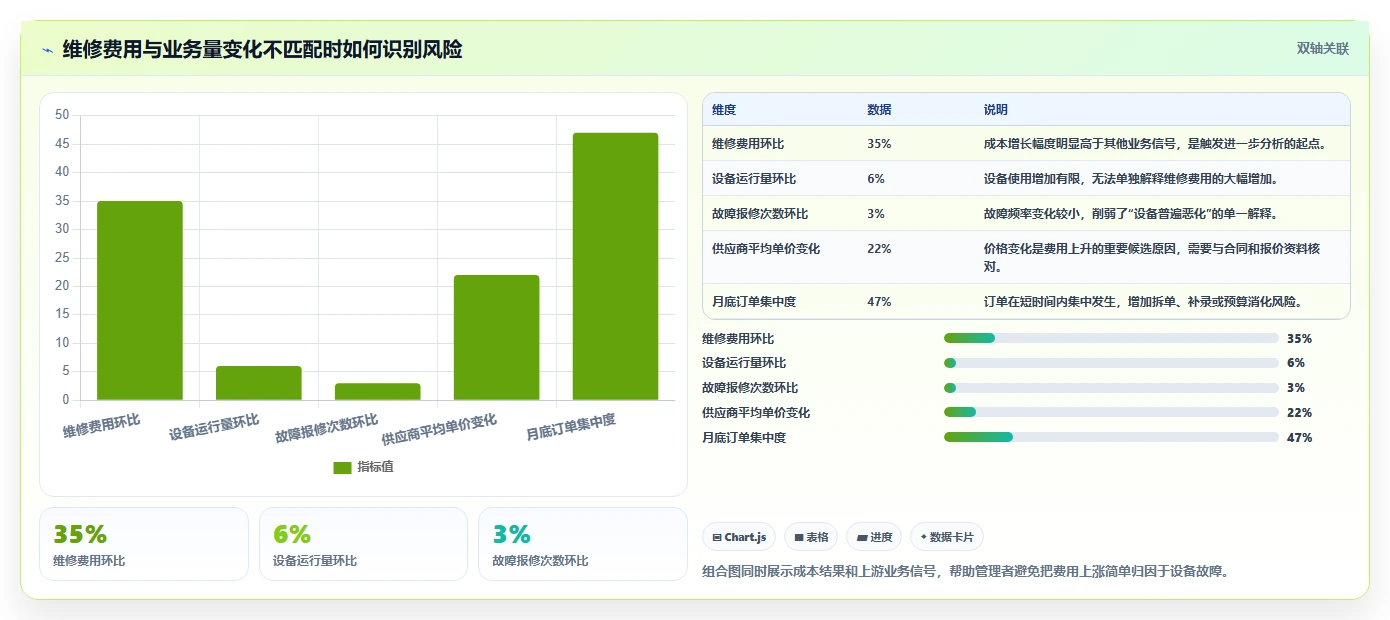Open the 35% 维修费用环比 data card
The width and height of the screenshot is (1390, 620).
(x=144, y=544)
